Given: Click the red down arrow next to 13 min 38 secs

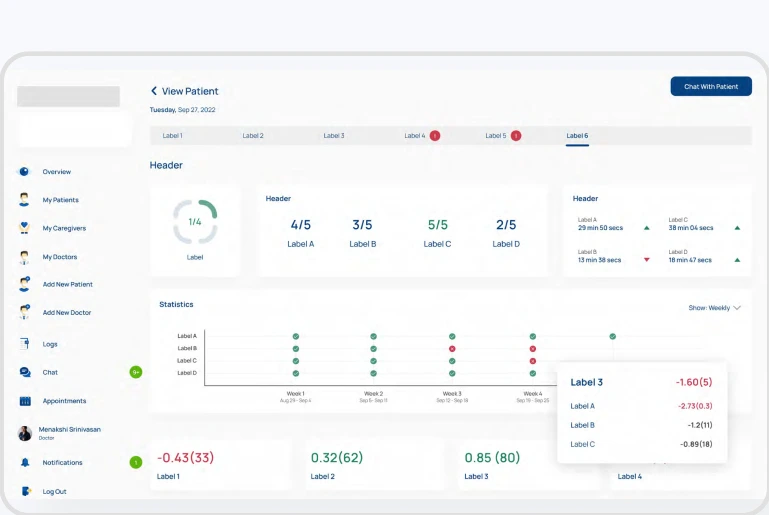Looking at the screenshot, I should [x=646, y=260].
